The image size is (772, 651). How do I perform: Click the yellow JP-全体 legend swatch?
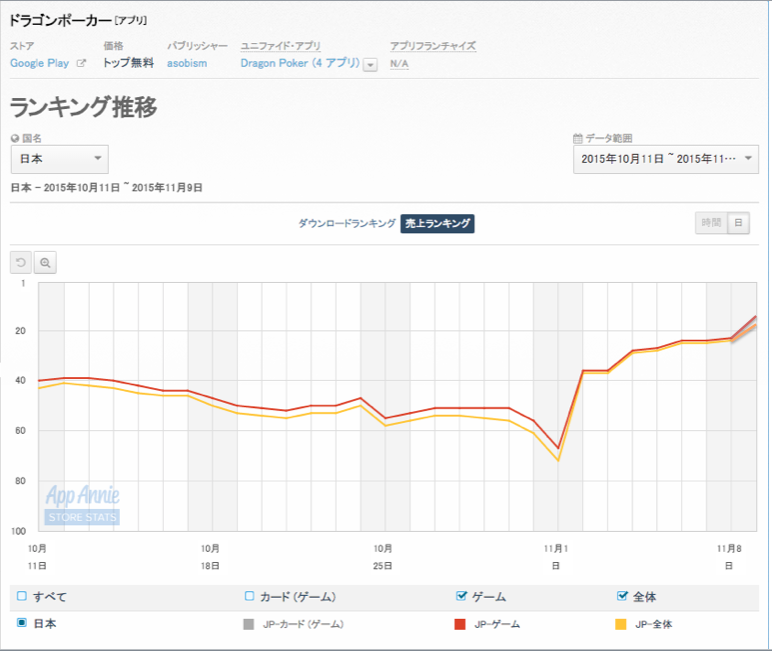[x=621, y=624]
